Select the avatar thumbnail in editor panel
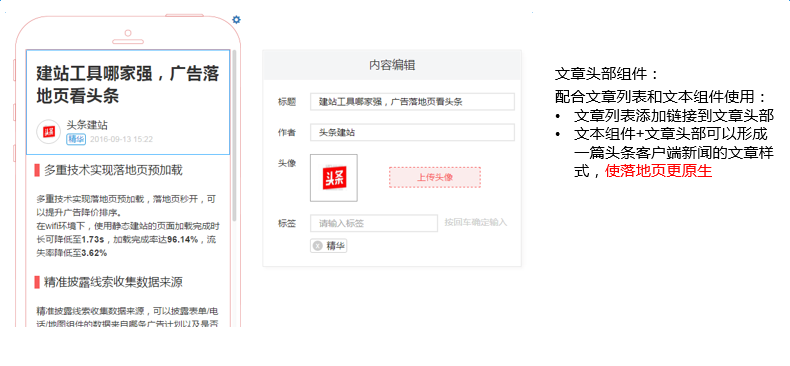 tap(334, 178)
